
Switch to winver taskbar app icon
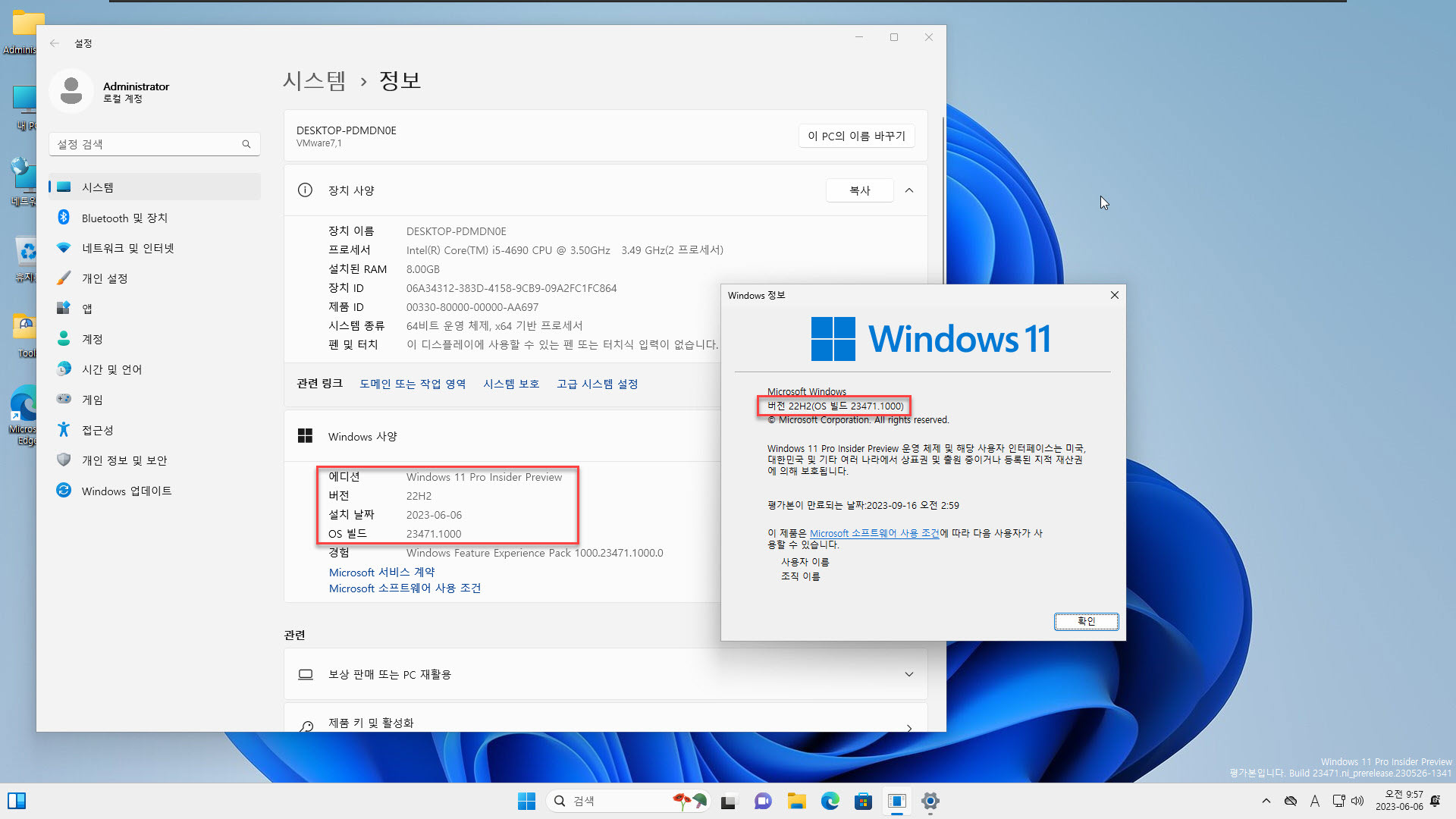tap(897, 801)
